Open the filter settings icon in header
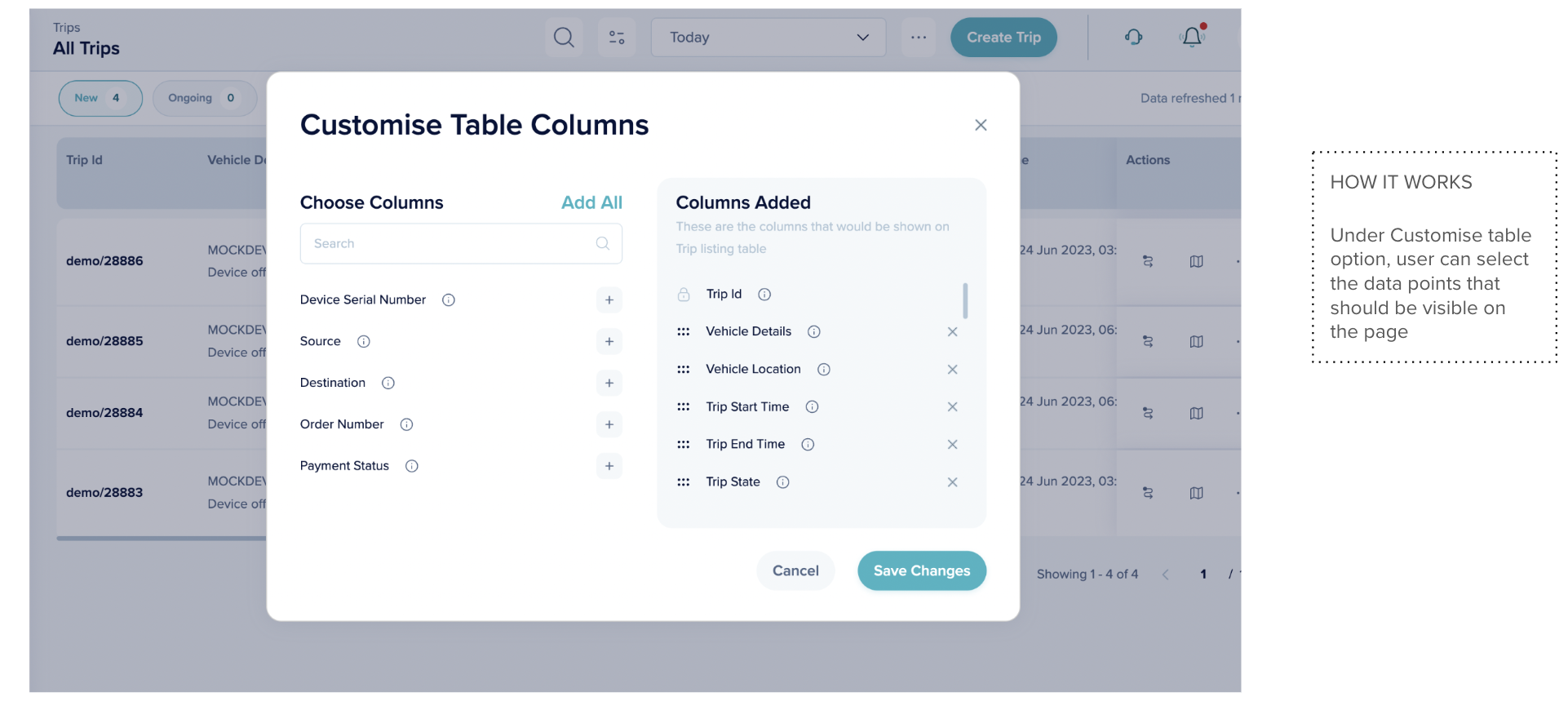Image resolution: width=1568 pixels, height=710 pixels. pyautogui.click(x=617, y=38)
